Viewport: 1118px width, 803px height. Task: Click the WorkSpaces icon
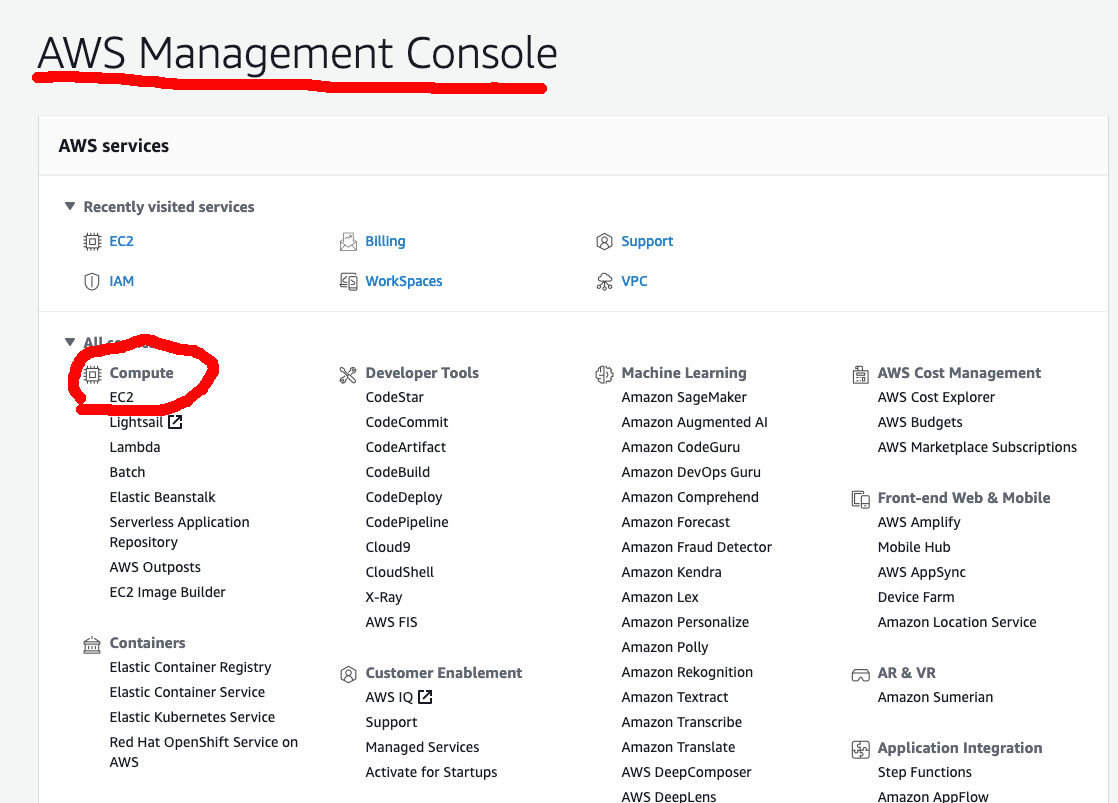point(348,281)
